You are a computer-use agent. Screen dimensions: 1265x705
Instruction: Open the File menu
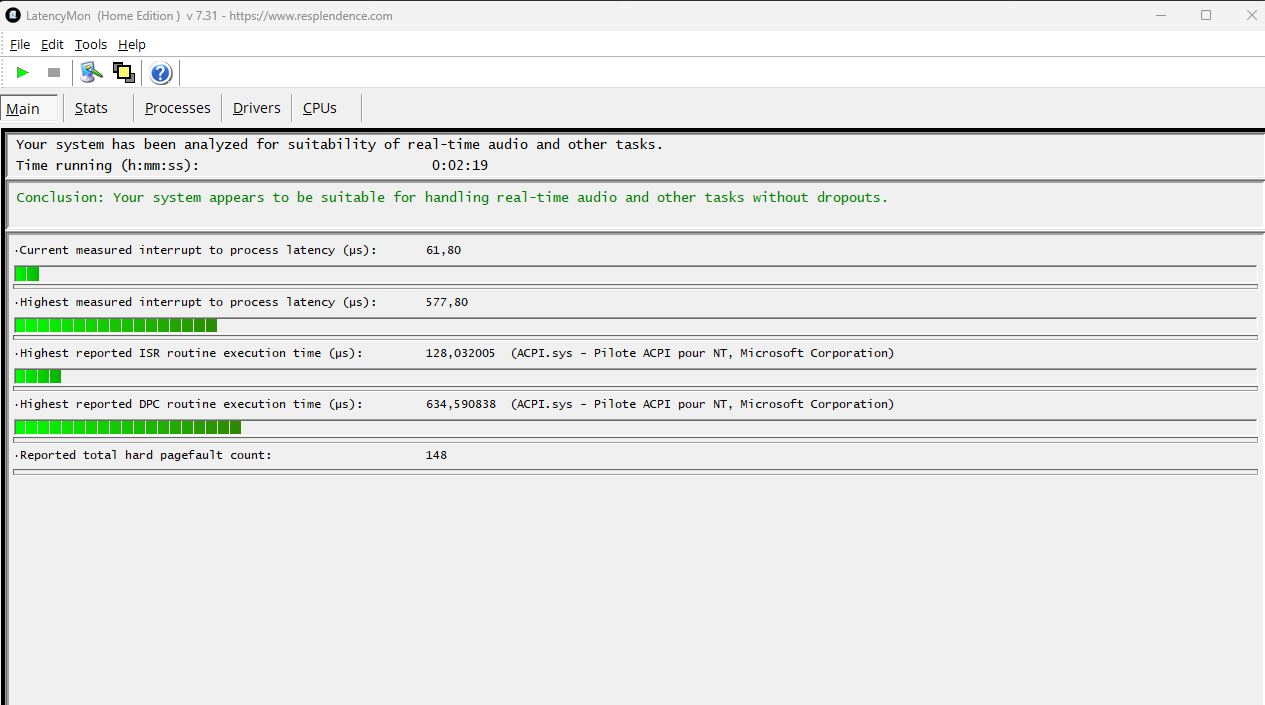point(20,44)
